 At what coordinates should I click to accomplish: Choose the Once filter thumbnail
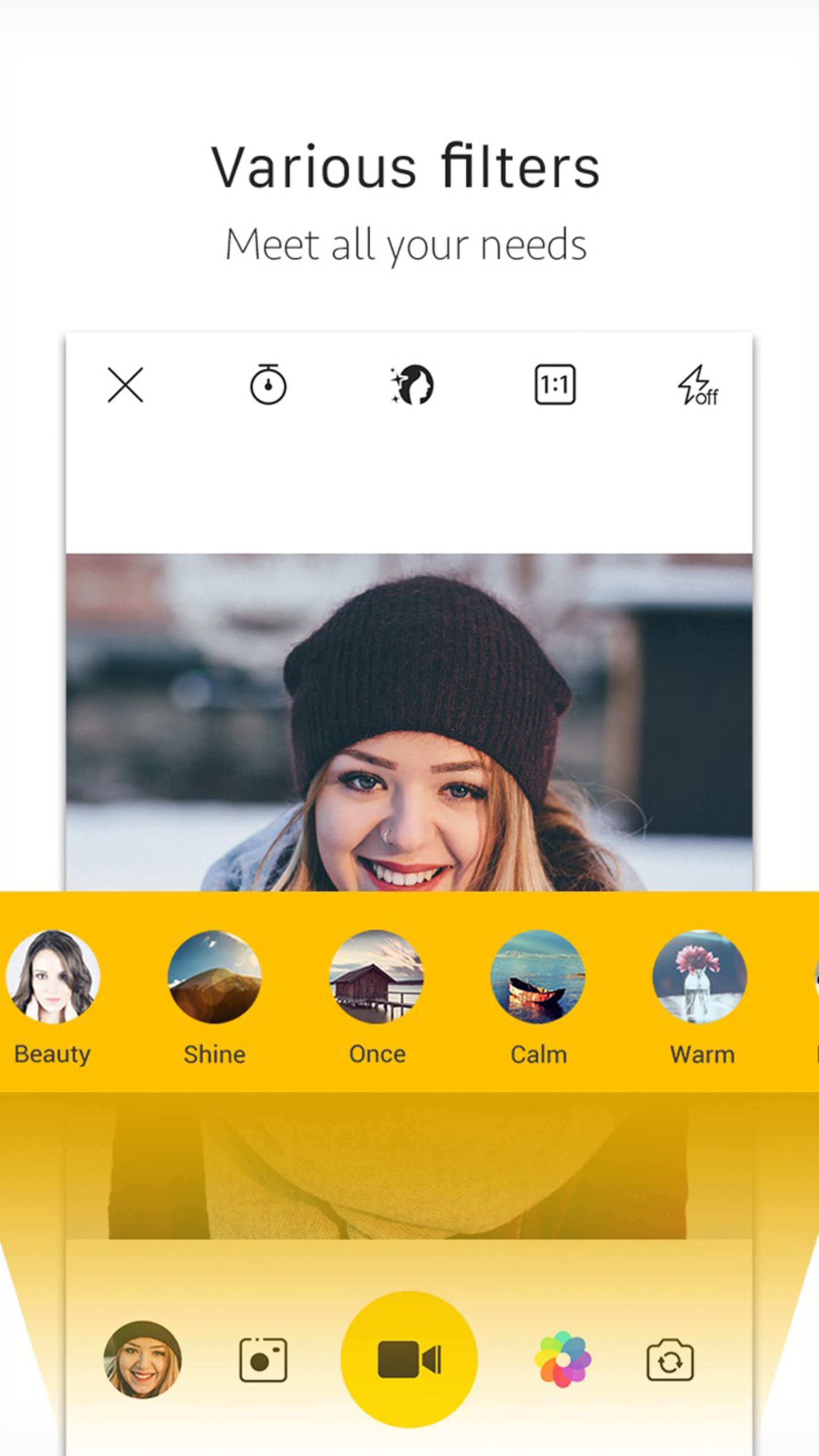point(376,976)
